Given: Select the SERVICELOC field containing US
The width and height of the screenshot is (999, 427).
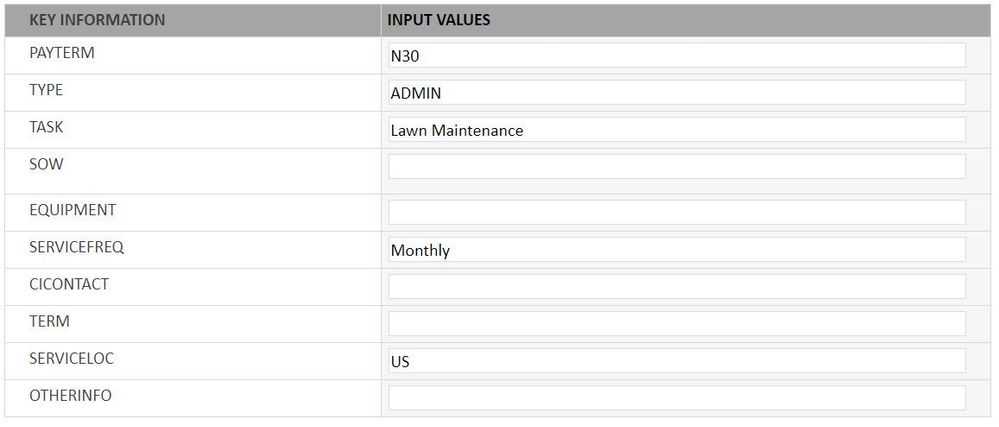Looking at the screenshot, I should click(676, 361).
